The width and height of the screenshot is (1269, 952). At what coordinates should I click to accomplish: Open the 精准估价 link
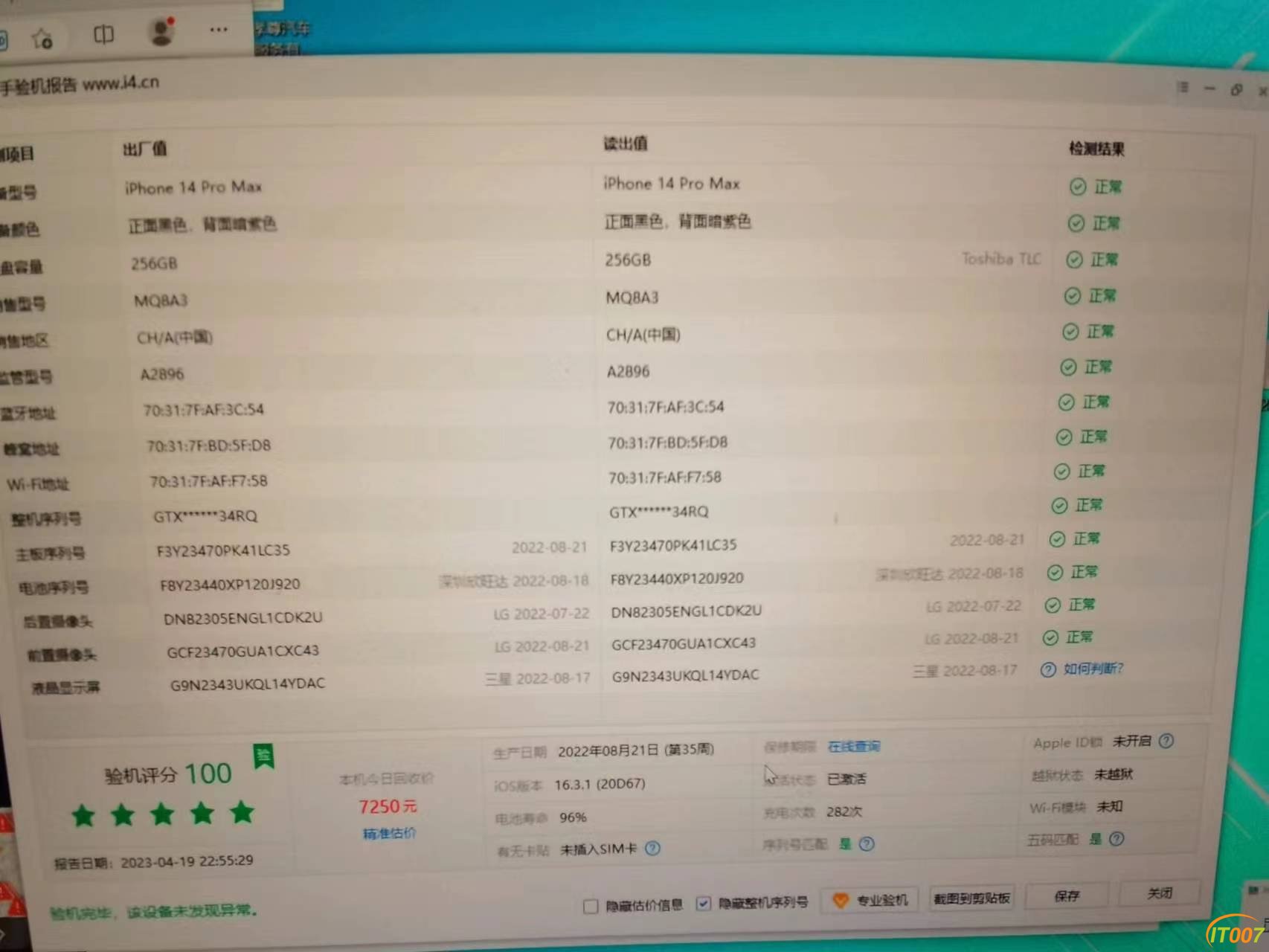pyautogui.click(x=389, y=833)
